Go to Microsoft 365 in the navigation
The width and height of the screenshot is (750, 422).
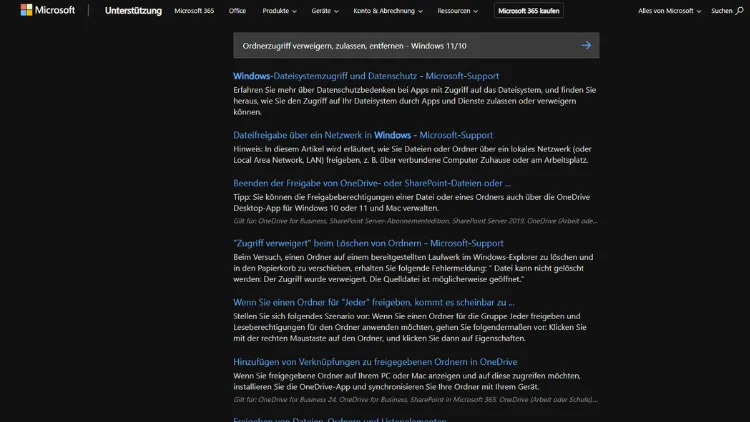pyautogui.click(x=194, y=11)
